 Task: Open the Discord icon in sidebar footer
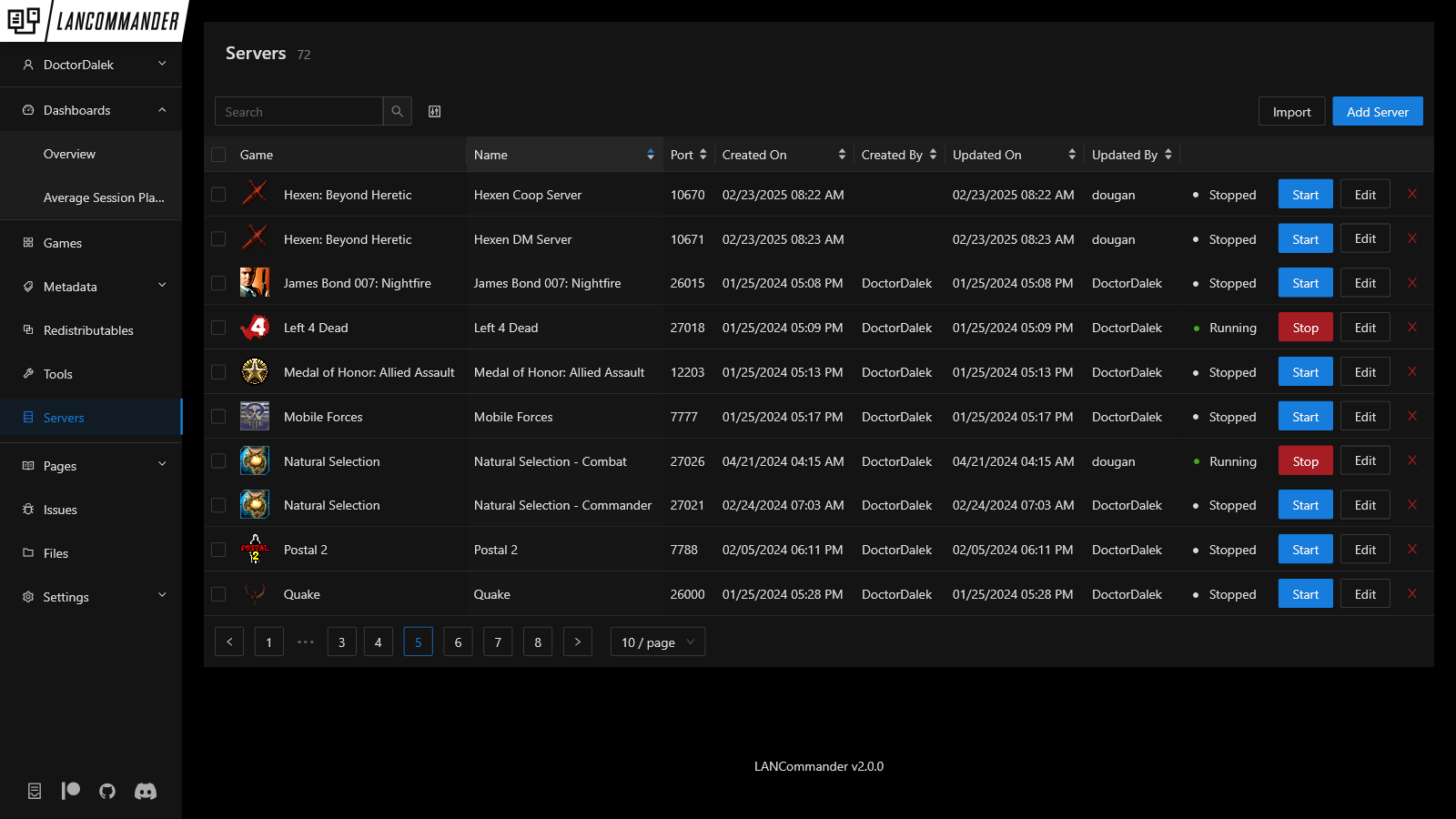[x=146, y=791]
